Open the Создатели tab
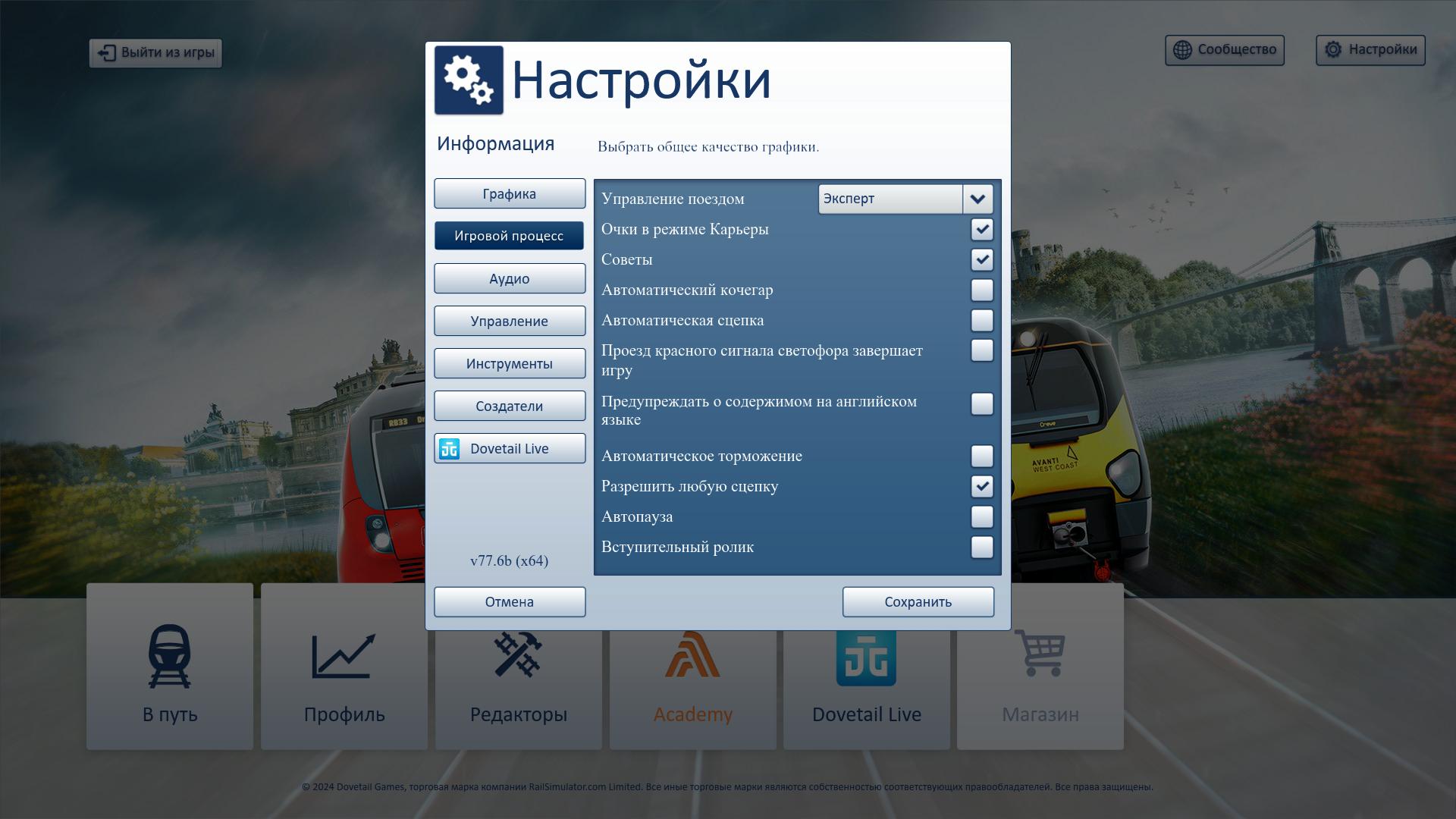1456x819 pixels. pyautogui.click(x=510, y=406)
